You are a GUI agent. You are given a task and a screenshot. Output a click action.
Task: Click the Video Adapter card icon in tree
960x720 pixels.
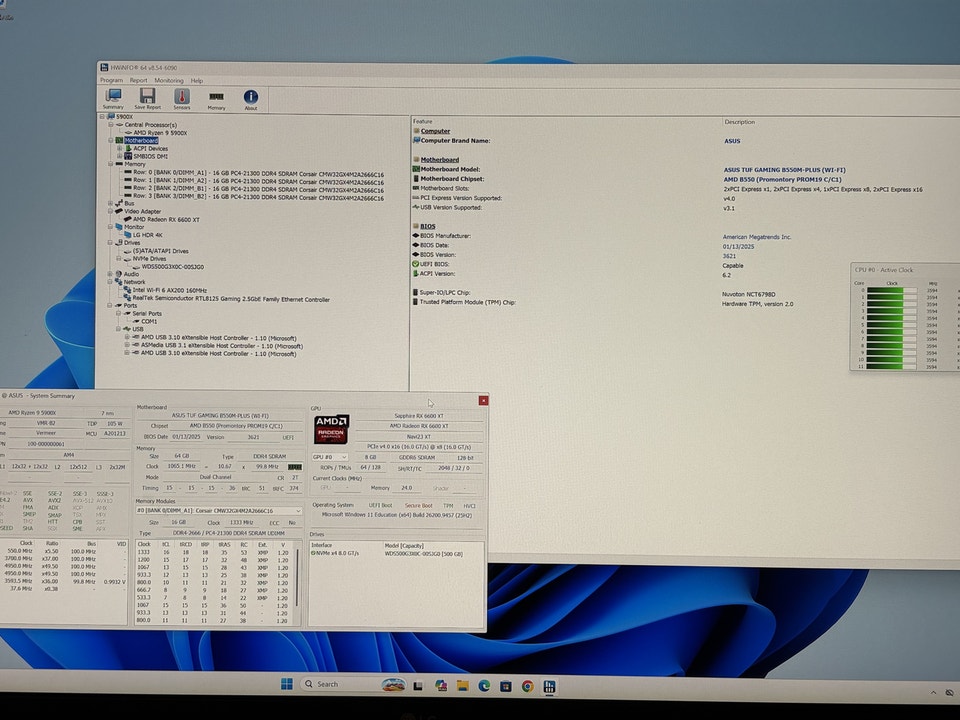[119, 211]
